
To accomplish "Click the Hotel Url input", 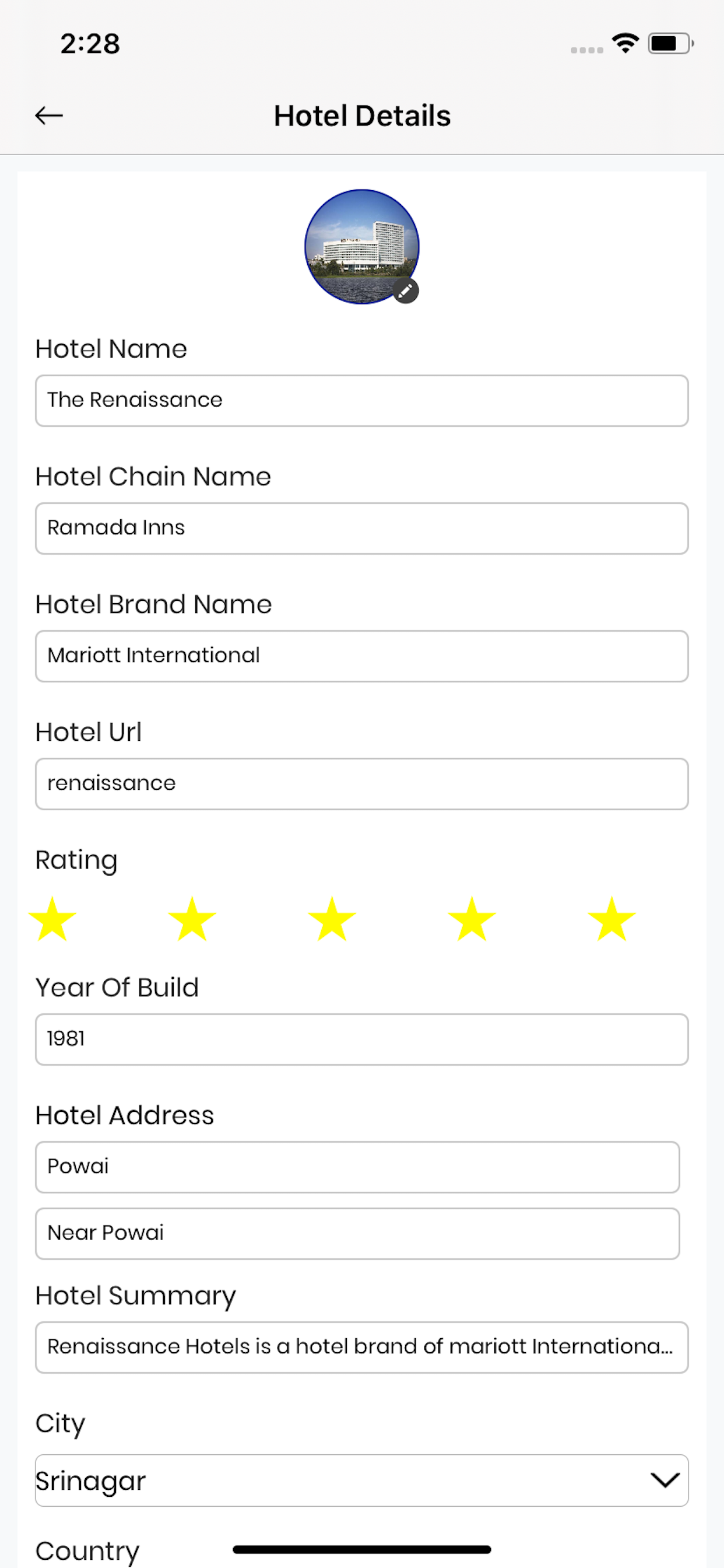I will (x=362, y=784).
